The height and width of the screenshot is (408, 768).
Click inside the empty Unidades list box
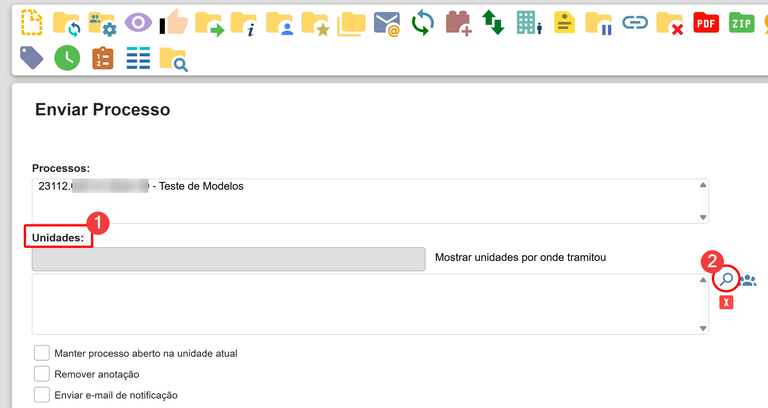(x=365, y=304)
